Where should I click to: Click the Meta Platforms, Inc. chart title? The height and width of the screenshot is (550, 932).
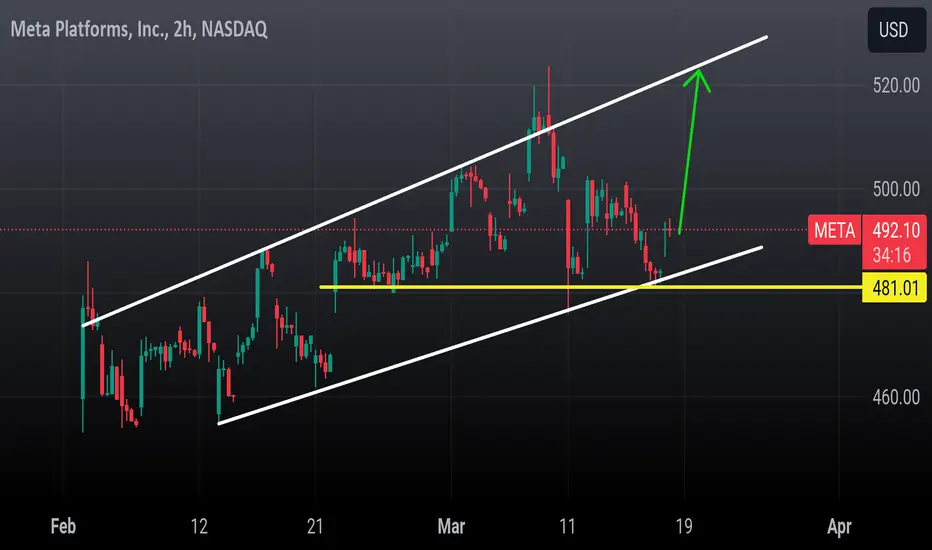(138, 29)
